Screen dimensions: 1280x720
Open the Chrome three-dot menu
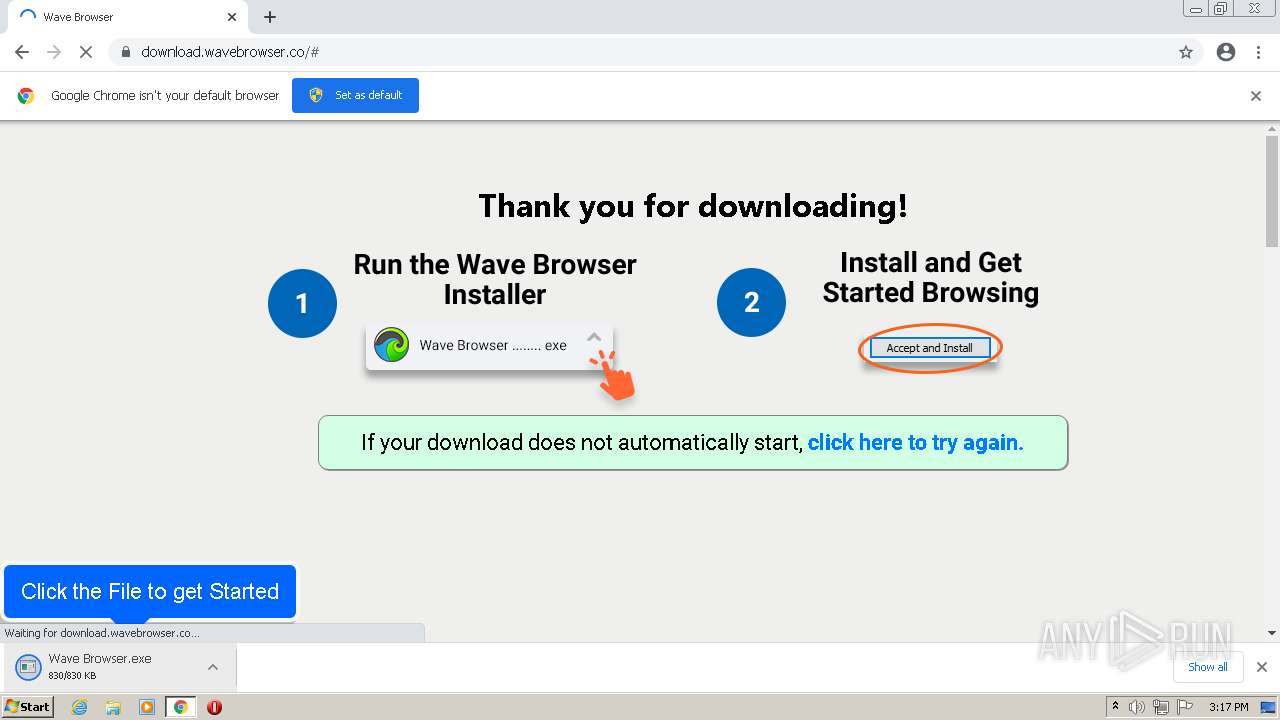pos(1258,52)
